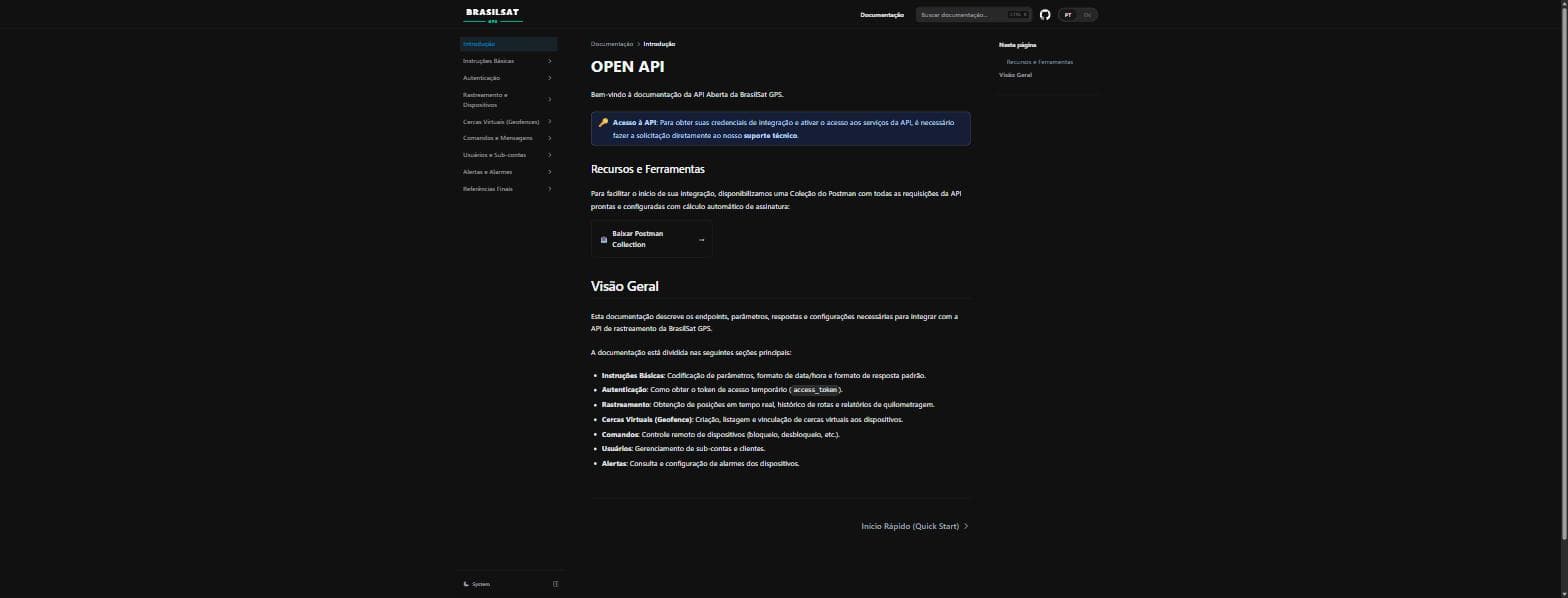This screenshot has height=598, width=1568.
Task: Open Rastreamento e Dispositivos item
Action: [486, 100]
